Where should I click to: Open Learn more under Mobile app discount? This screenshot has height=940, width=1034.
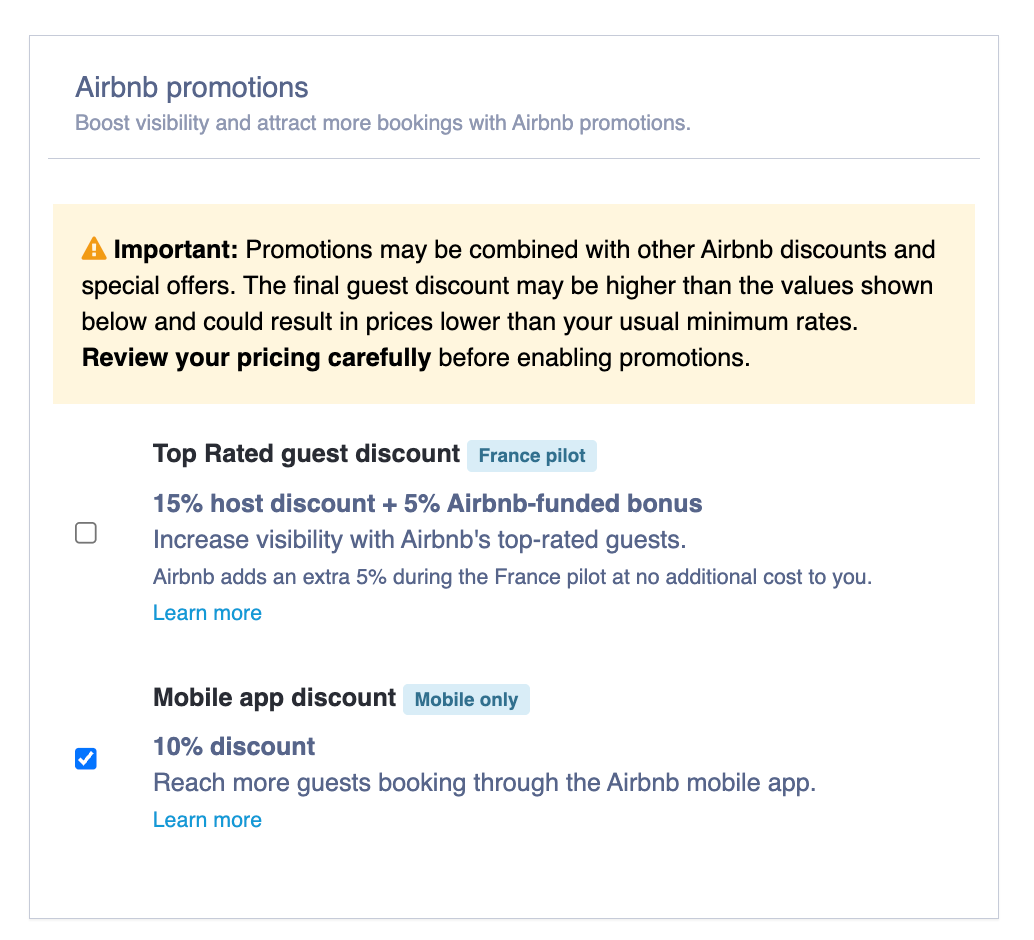click(207, 819)
